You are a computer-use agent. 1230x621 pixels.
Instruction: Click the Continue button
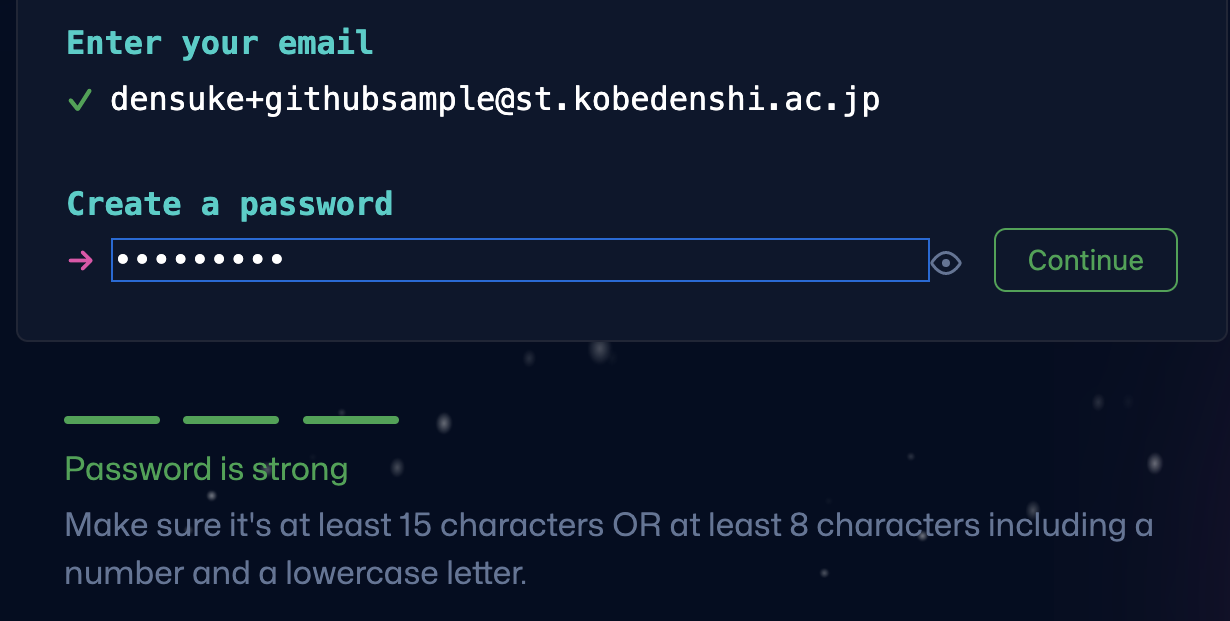click(x=1086, y=260)
